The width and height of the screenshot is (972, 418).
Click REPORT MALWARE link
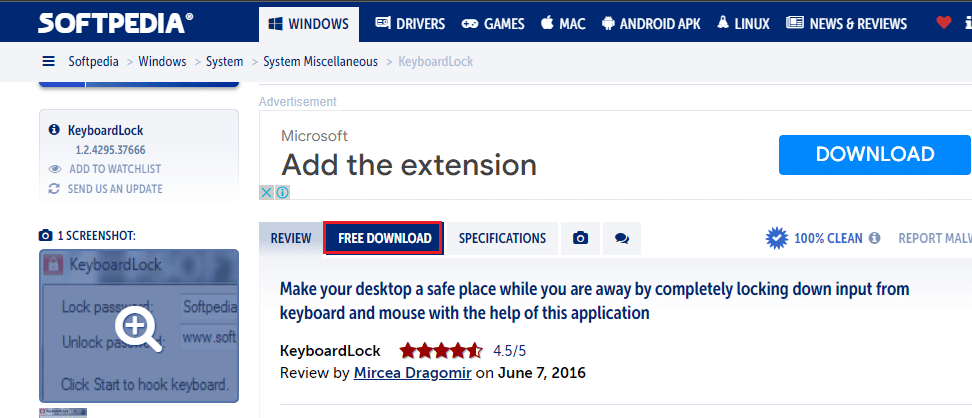click(935, 238)
